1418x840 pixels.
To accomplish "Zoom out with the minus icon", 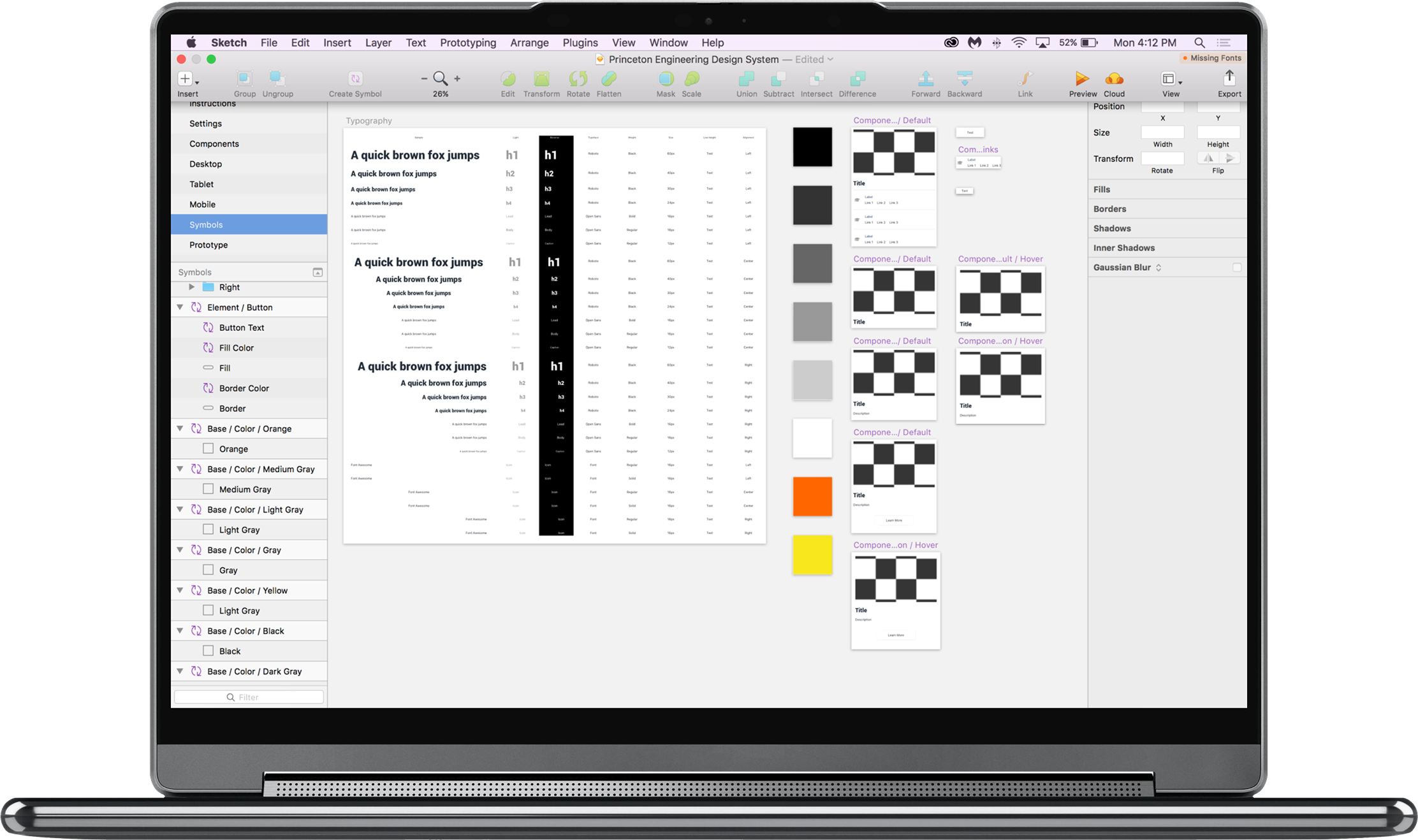I will tap(424, 78).
